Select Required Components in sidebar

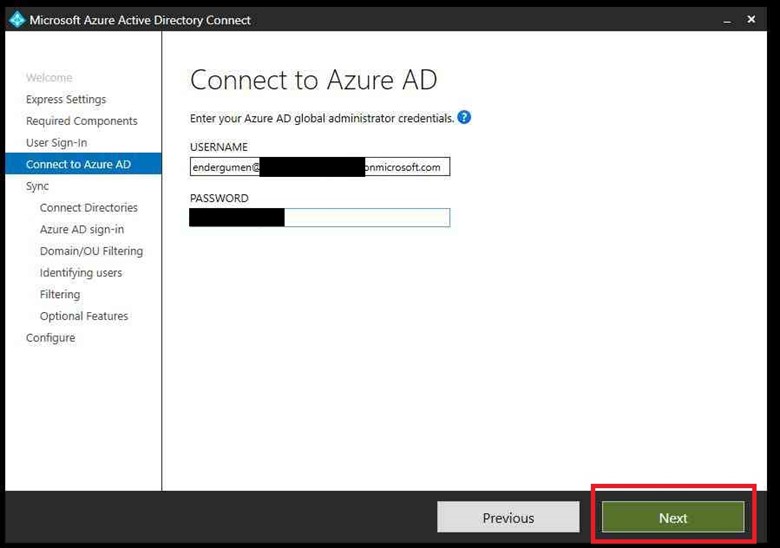pyautogui.click(x=82, y=121)
